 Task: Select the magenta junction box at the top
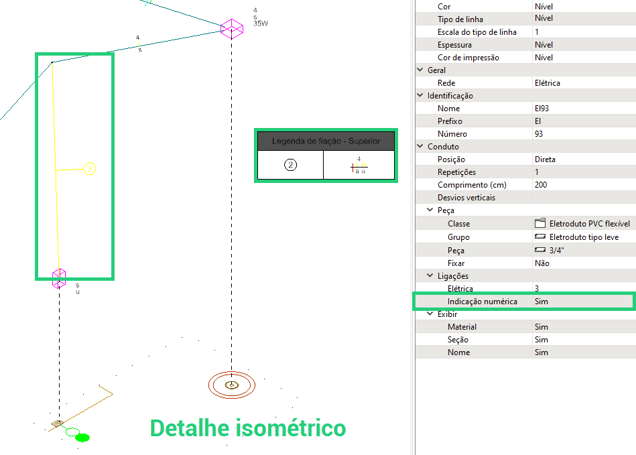coord(232,29)
